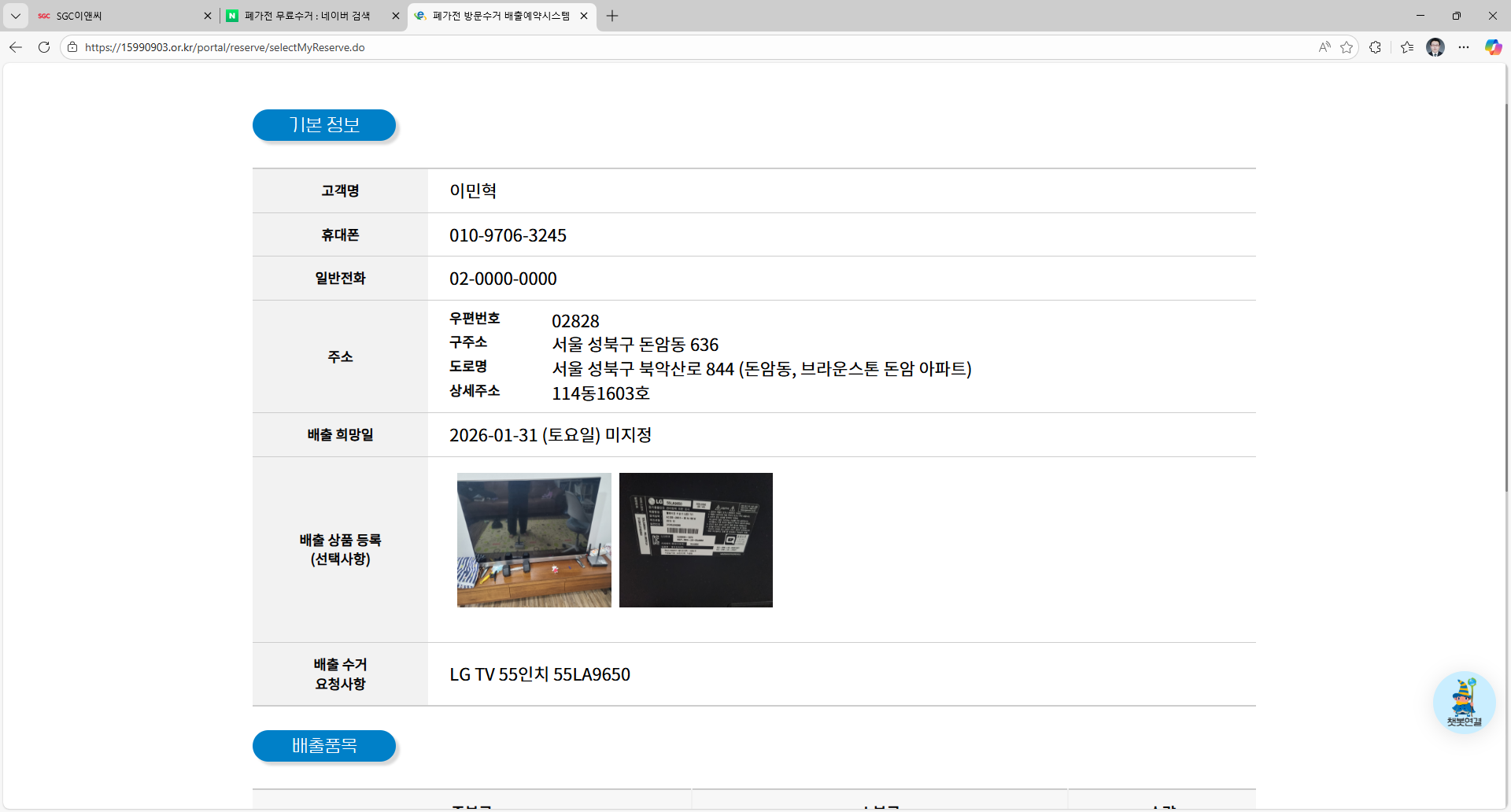Open the user profile avatar
The image size is (1511, 812).
click(x=1435, y=47)
